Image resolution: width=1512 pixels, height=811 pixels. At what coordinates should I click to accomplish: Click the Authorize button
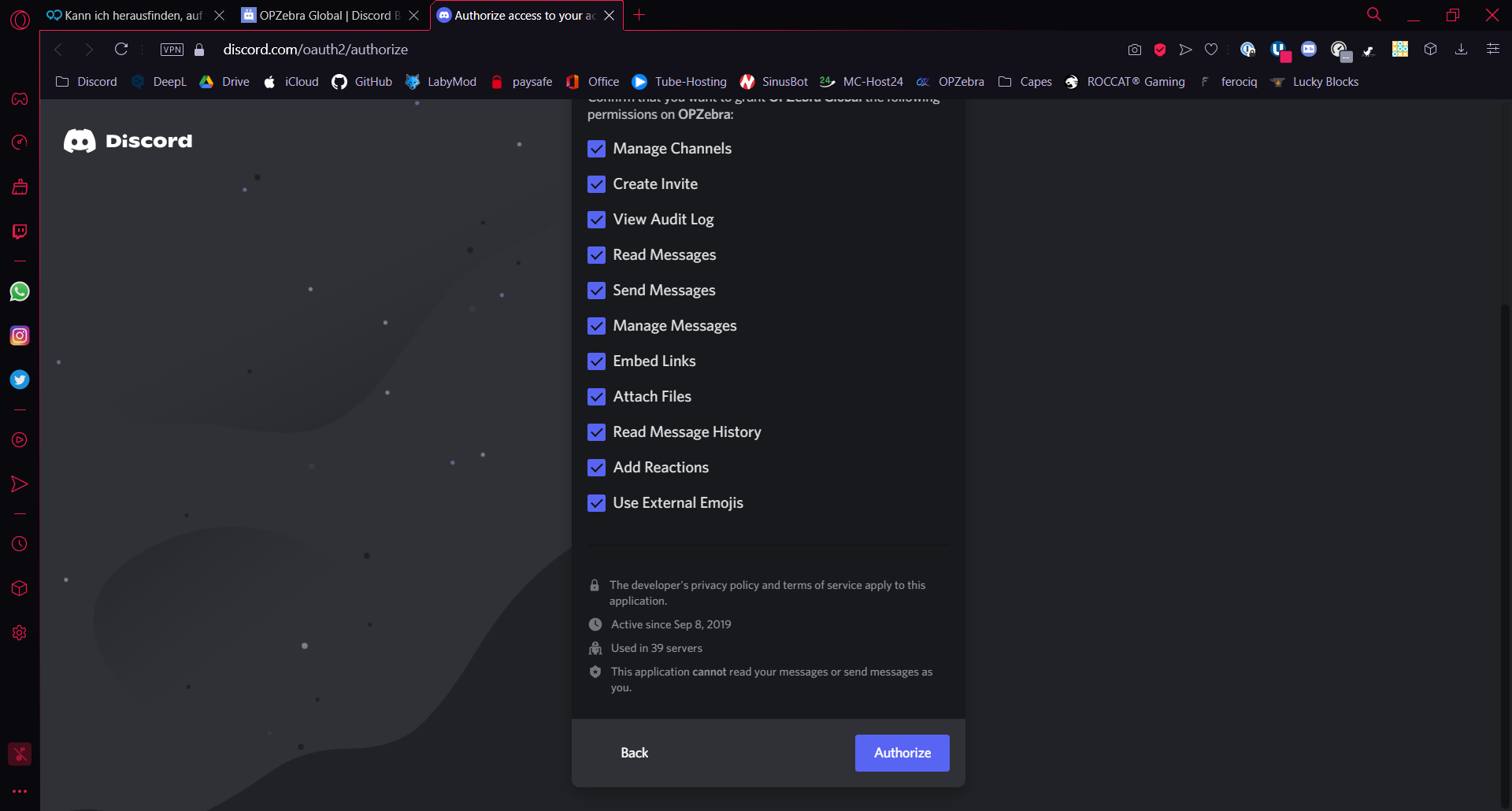pyautogui.click(x=902, y=753)
